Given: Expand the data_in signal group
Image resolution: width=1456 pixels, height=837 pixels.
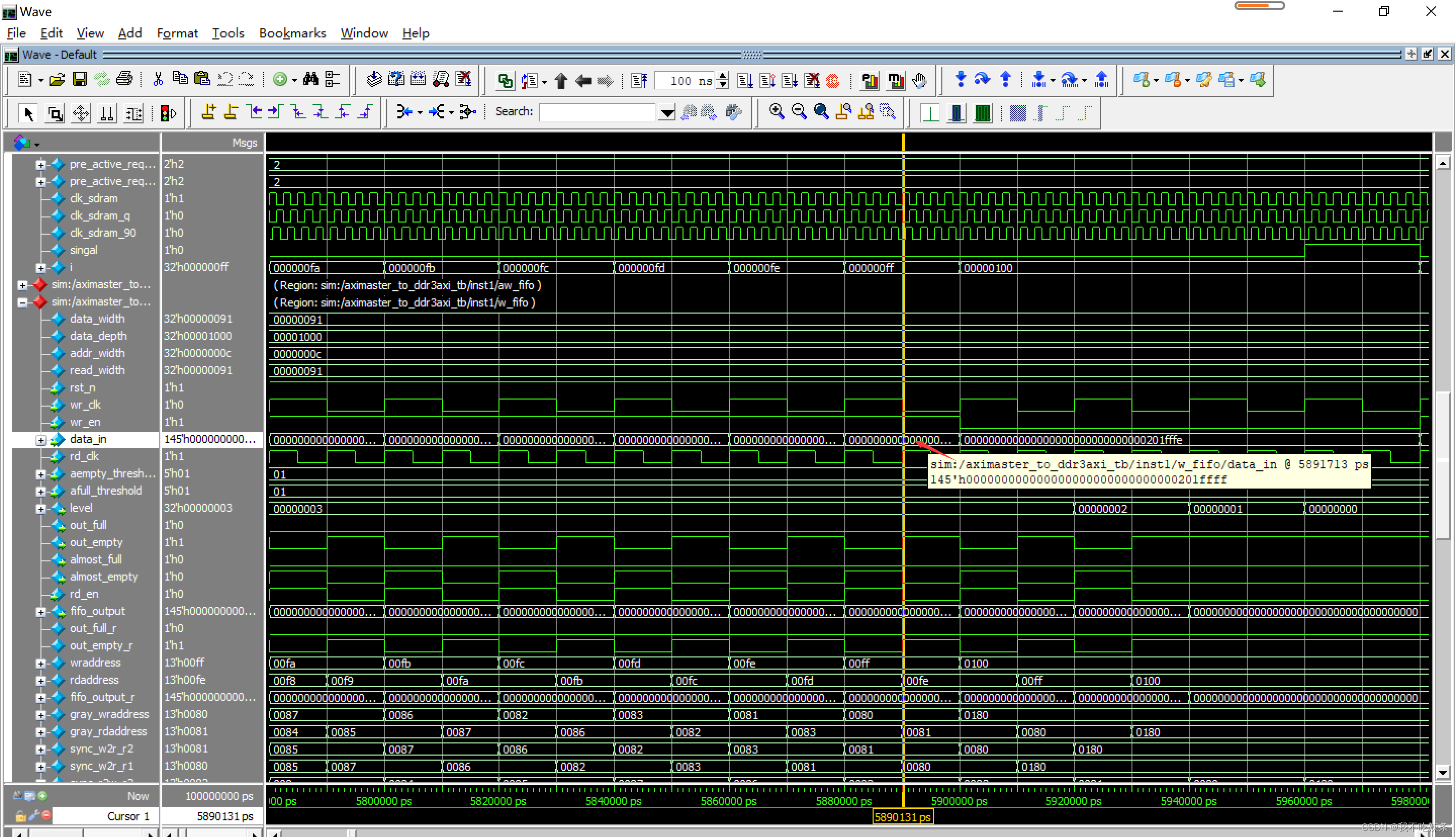Looking at the screenshot, I should pos(40,439).
